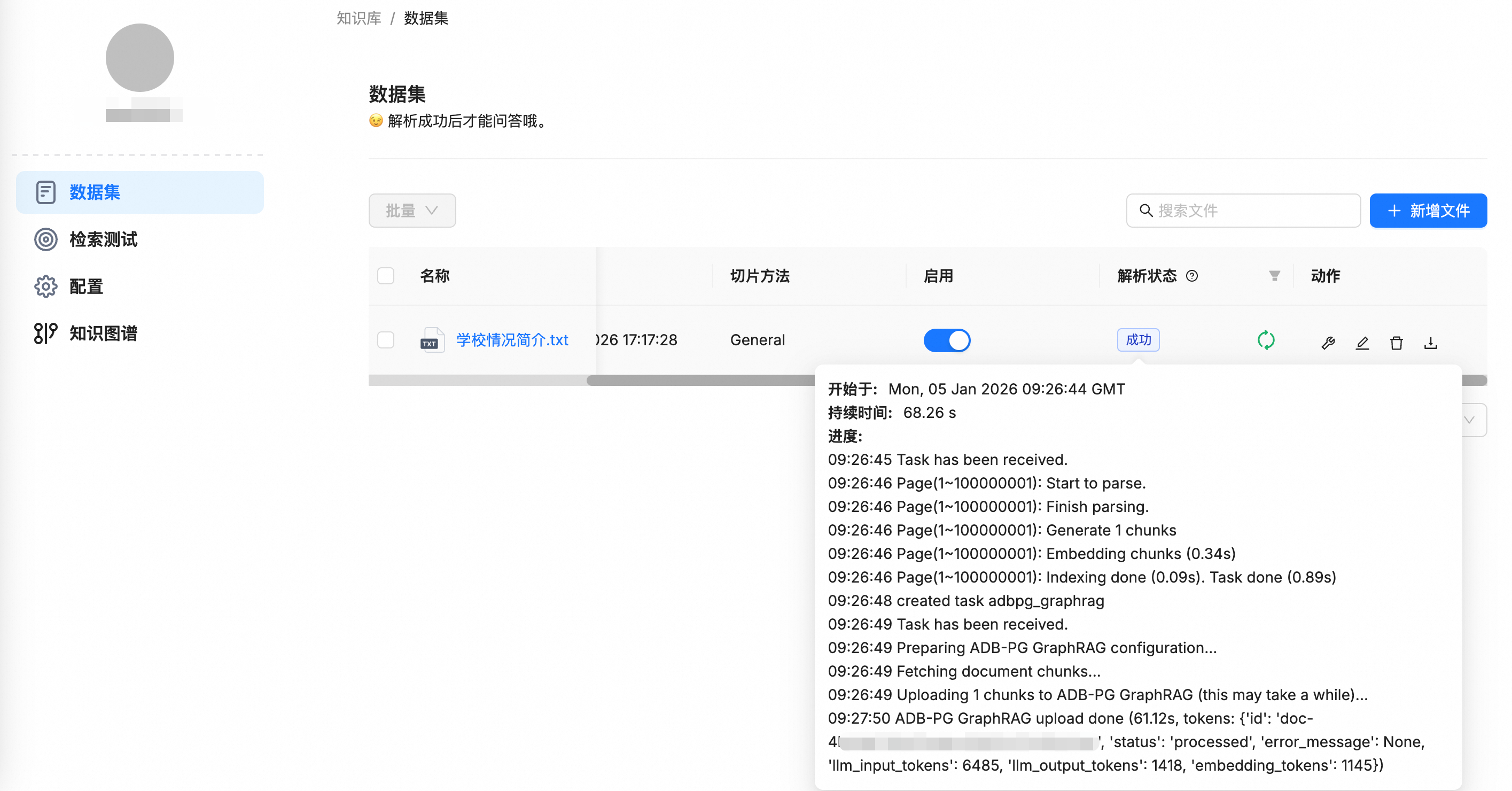Disable the 启用 toggle for 学校情况简介.txt

pyautogui.click(x=946, y=340)
